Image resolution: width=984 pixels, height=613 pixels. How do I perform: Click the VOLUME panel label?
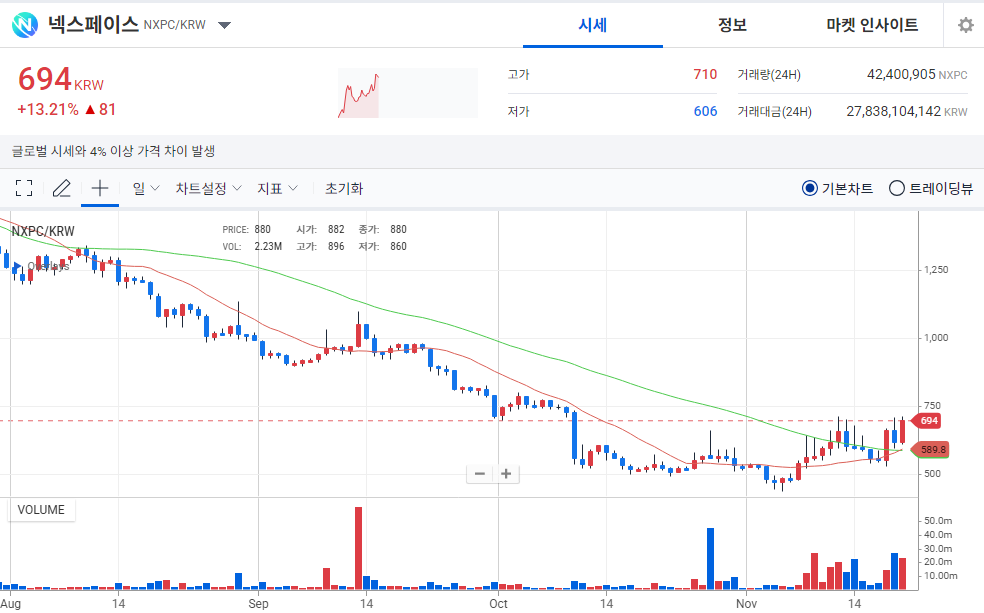[x=41, y=510]
